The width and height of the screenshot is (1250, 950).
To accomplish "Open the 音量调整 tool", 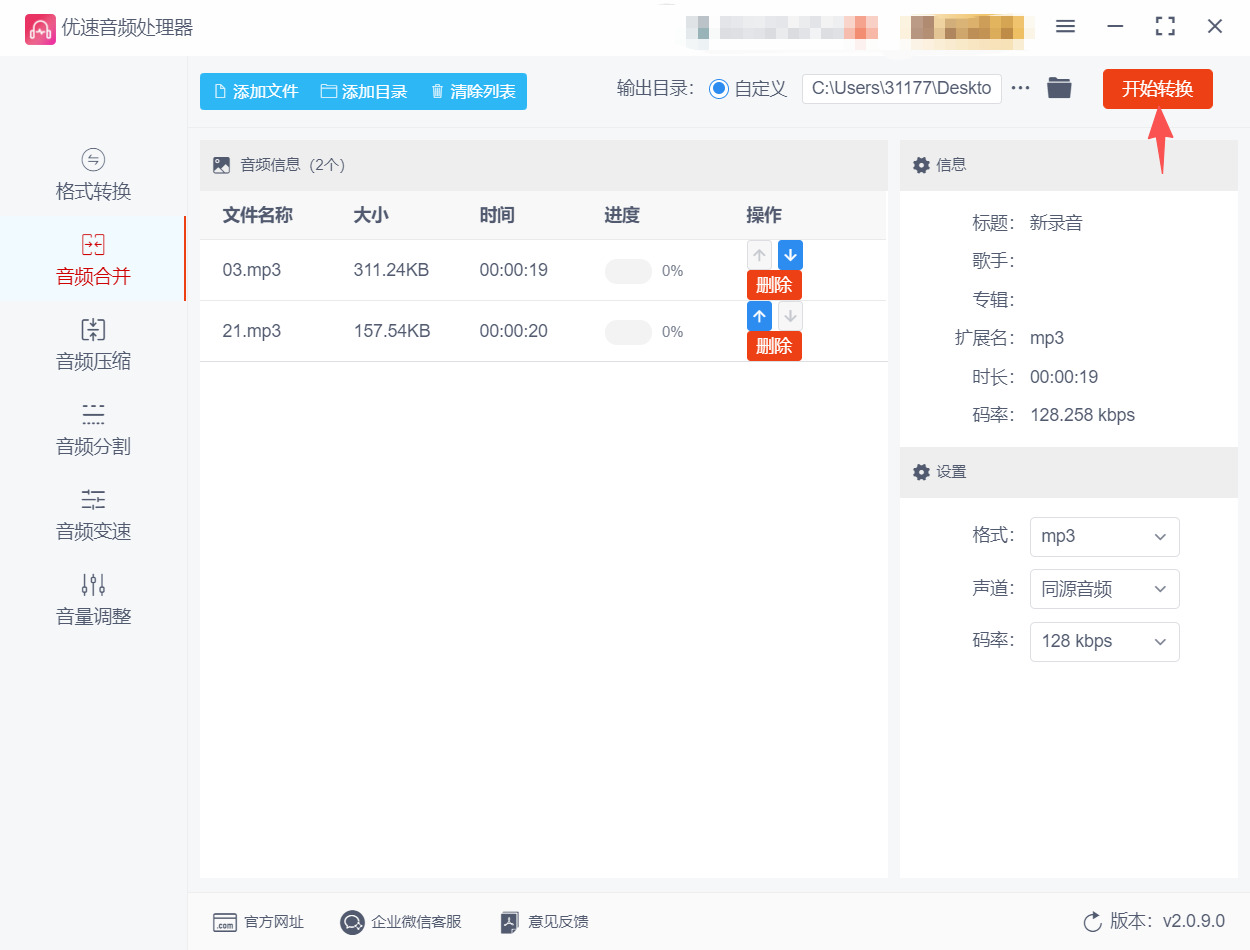I will [x=92, y=600].
